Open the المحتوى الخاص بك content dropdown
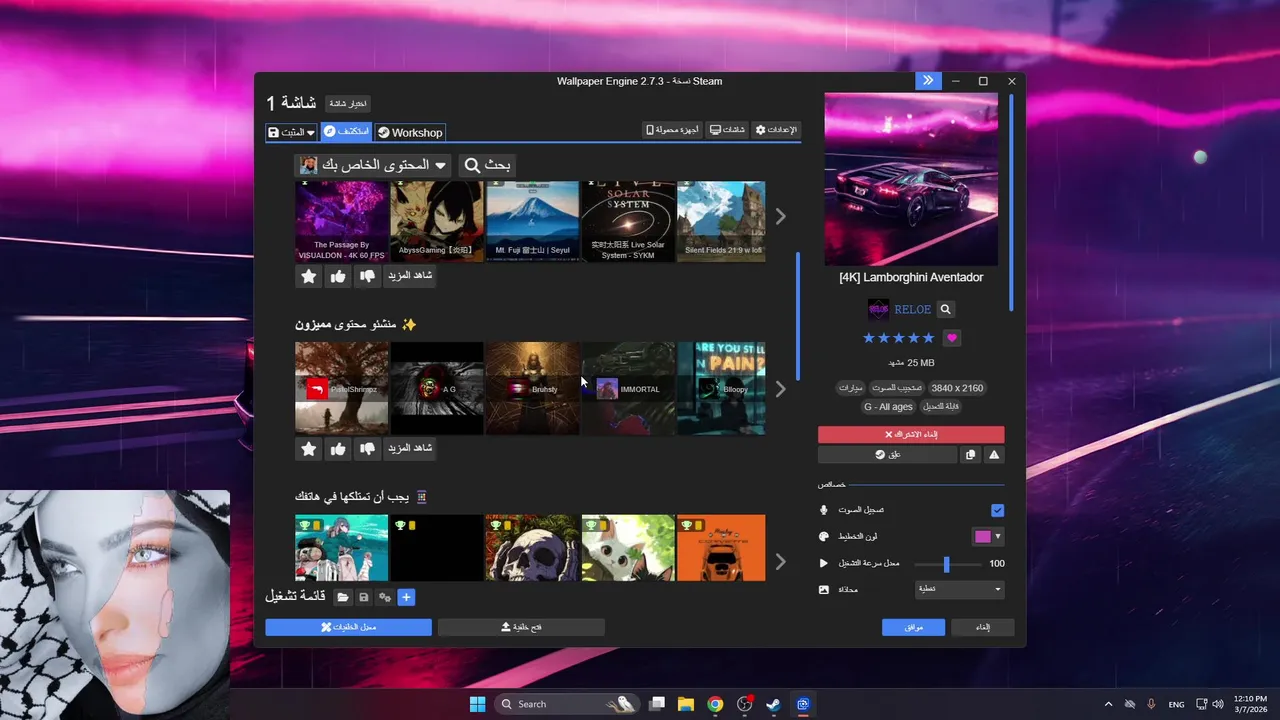This screenshot has width=1280, height=720. [x=374, y=165]
